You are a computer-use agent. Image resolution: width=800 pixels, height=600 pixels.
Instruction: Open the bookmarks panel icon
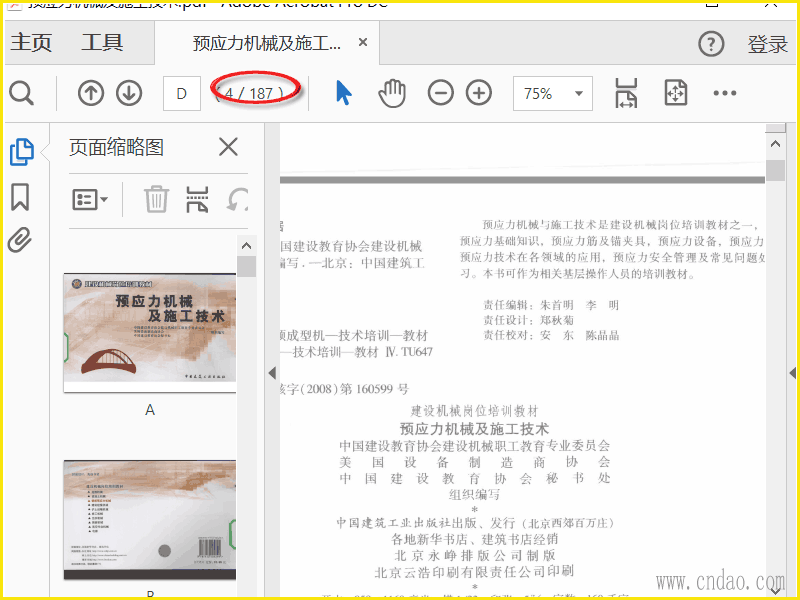click(20, 197)
